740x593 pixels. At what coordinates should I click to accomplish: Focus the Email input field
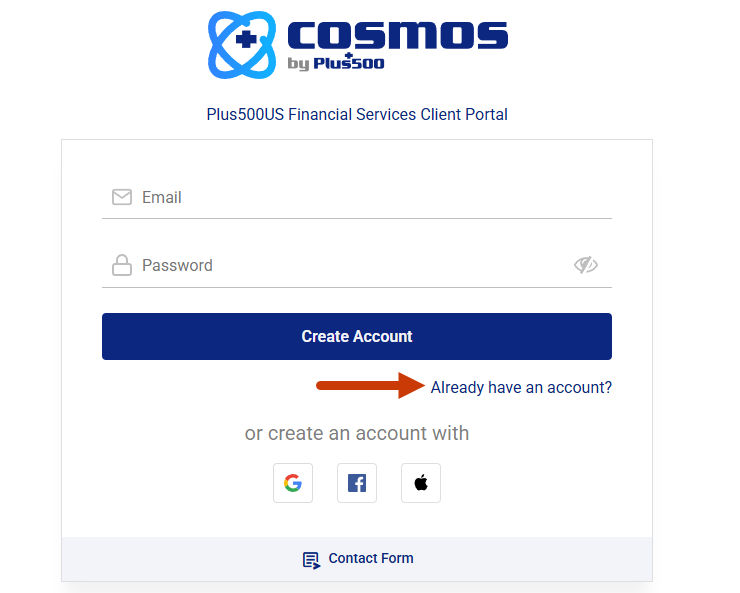coord(370,197)
